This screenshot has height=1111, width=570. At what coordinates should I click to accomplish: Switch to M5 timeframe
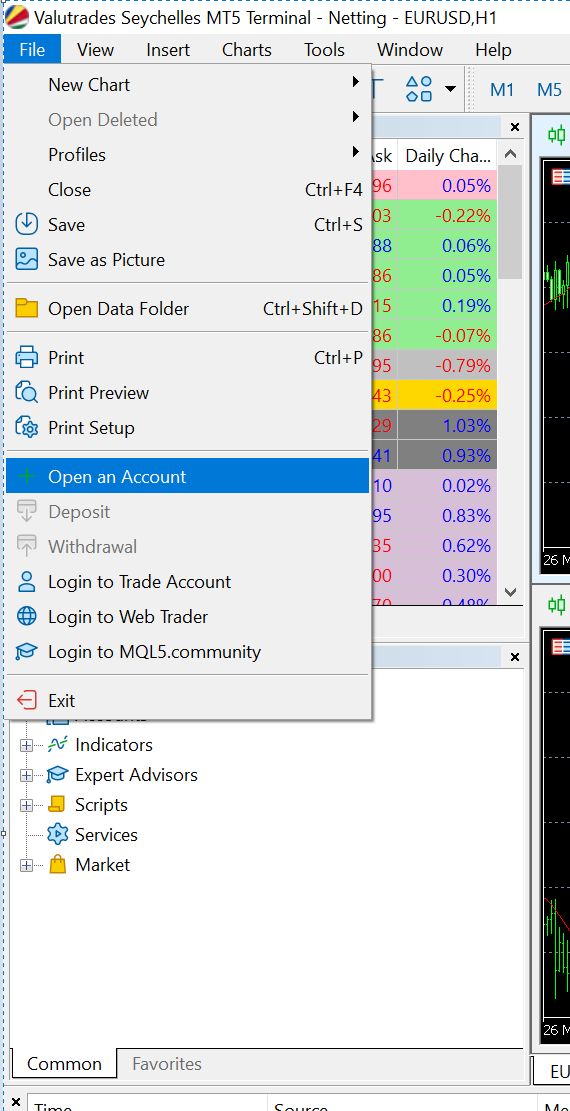pyautogui.click(x=549, y=89)
